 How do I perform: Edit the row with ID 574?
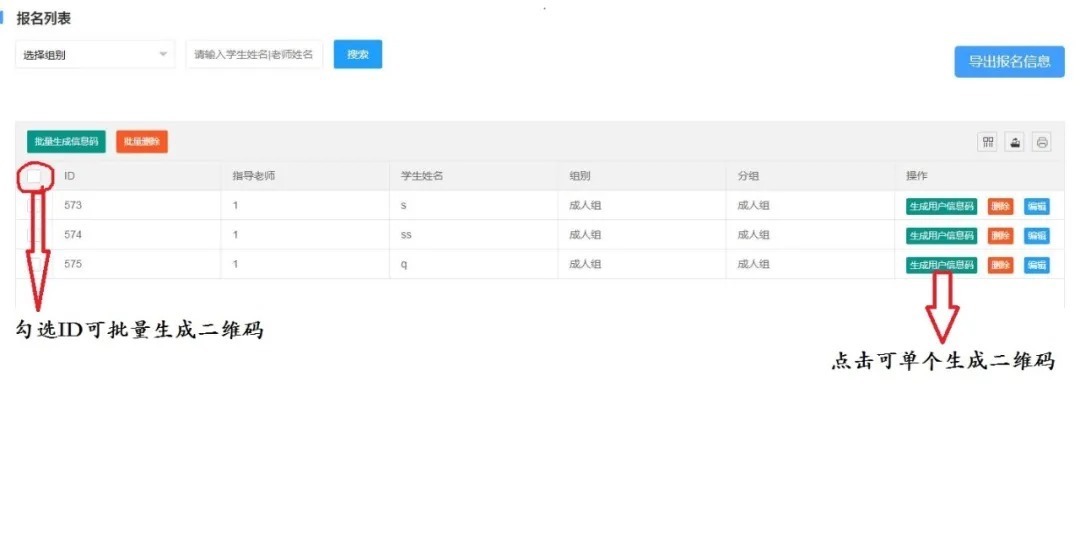coord(1037,236)
